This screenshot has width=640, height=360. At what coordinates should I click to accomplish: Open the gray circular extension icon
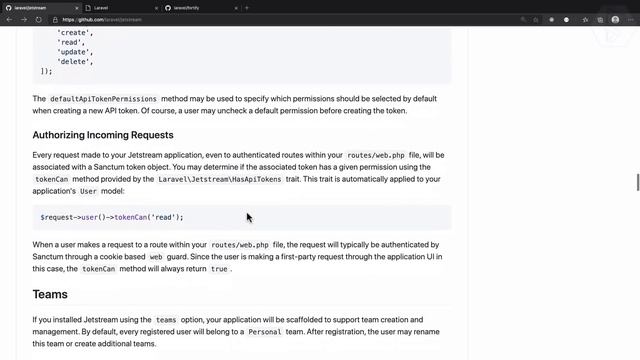click(551, 20)
